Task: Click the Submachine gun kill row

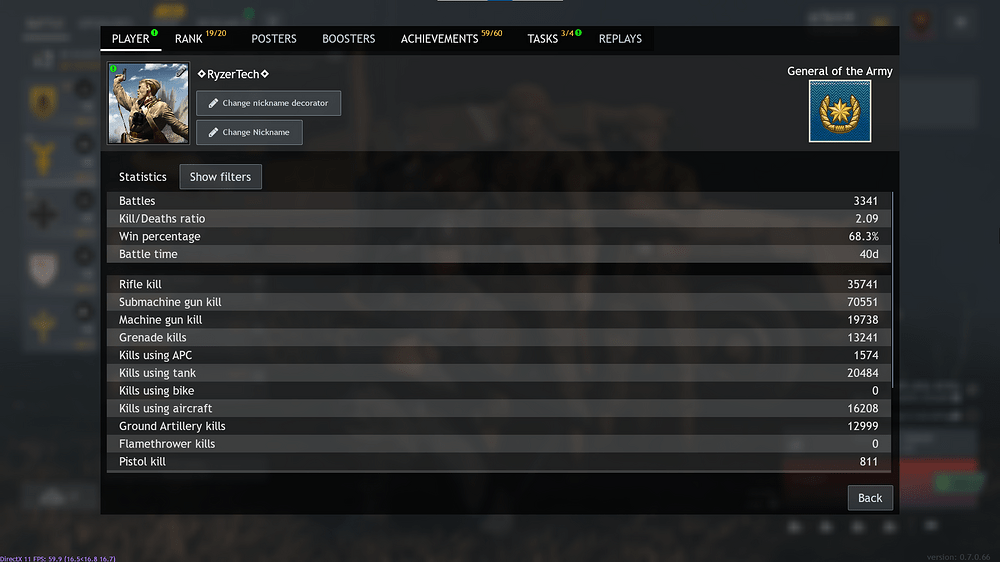Action: pos(498,302)
